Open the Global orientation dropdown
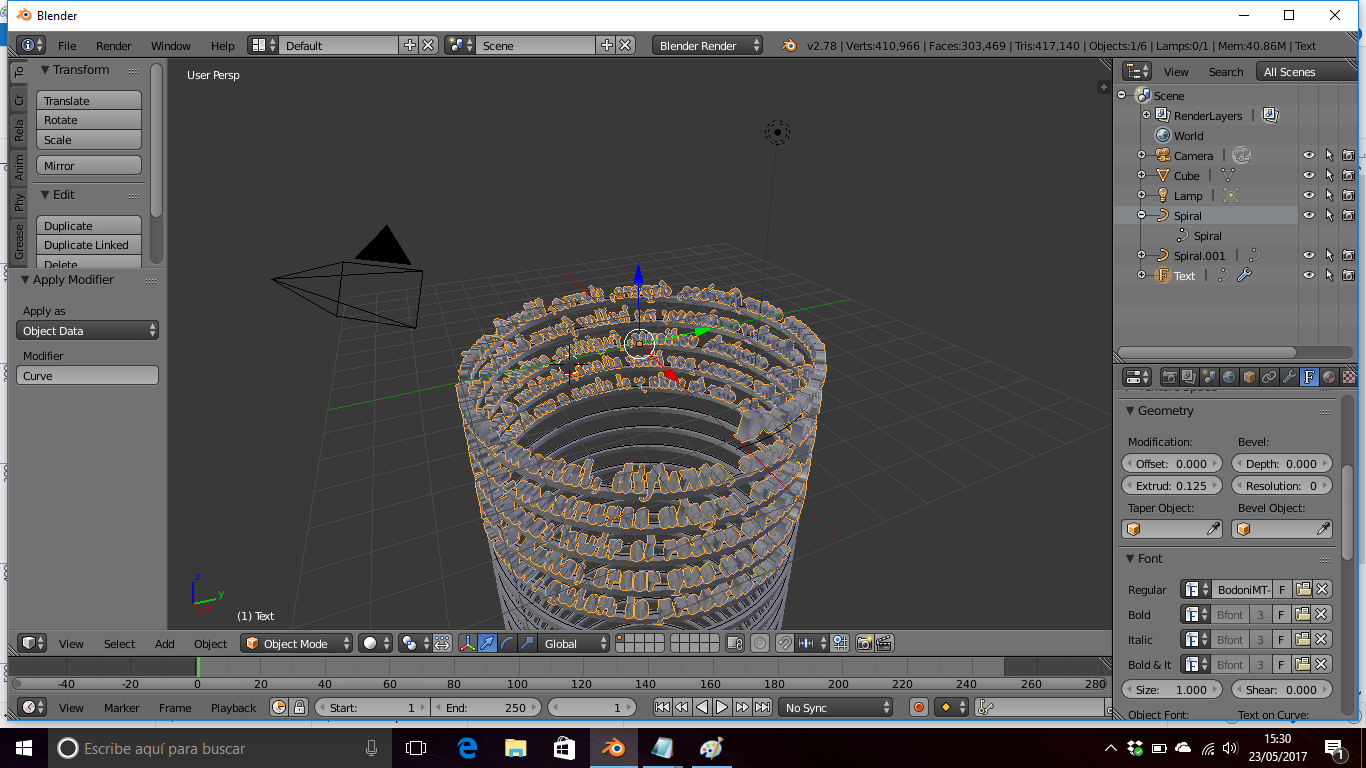This screenshot has width=1366, height=768. point(574,643)
